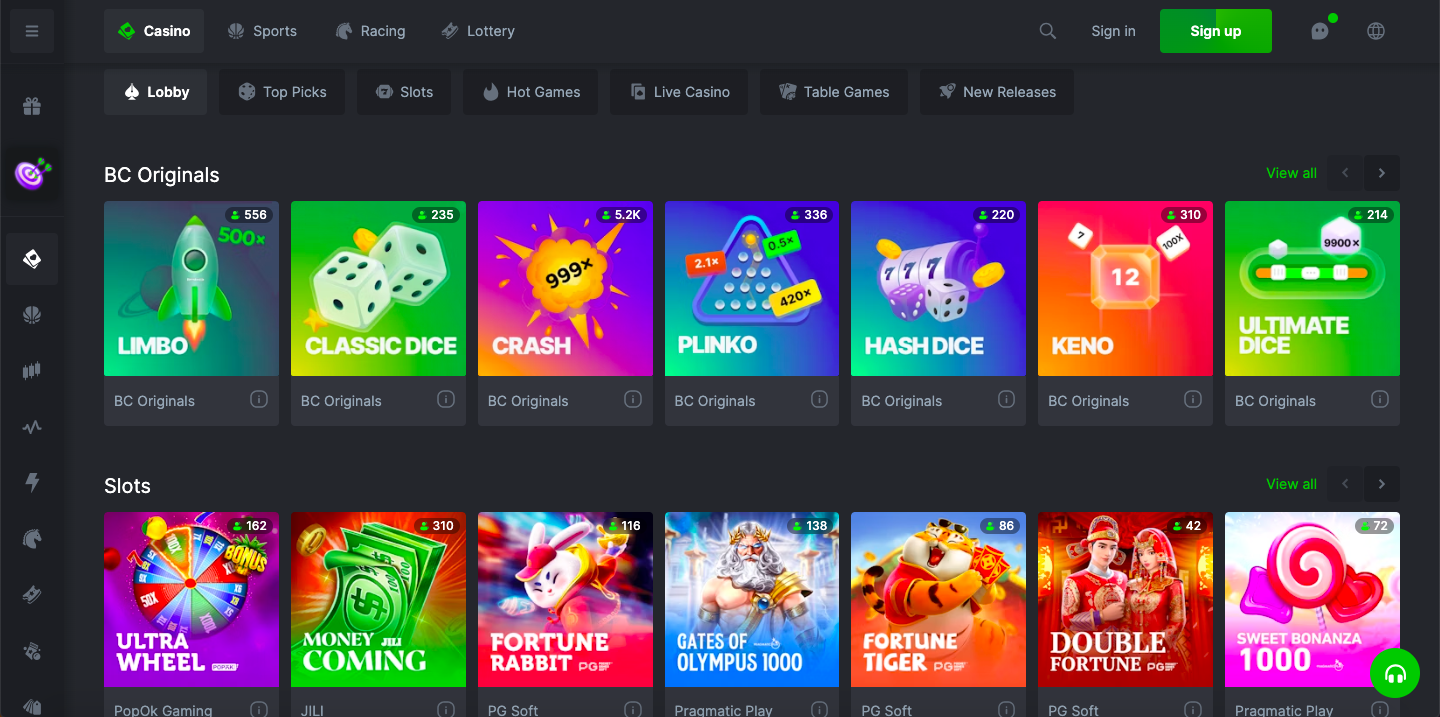The width and height of the screenshot is (1440, 717).
Task: Open the CRASH game thumbnail
Action: [565, 288]
